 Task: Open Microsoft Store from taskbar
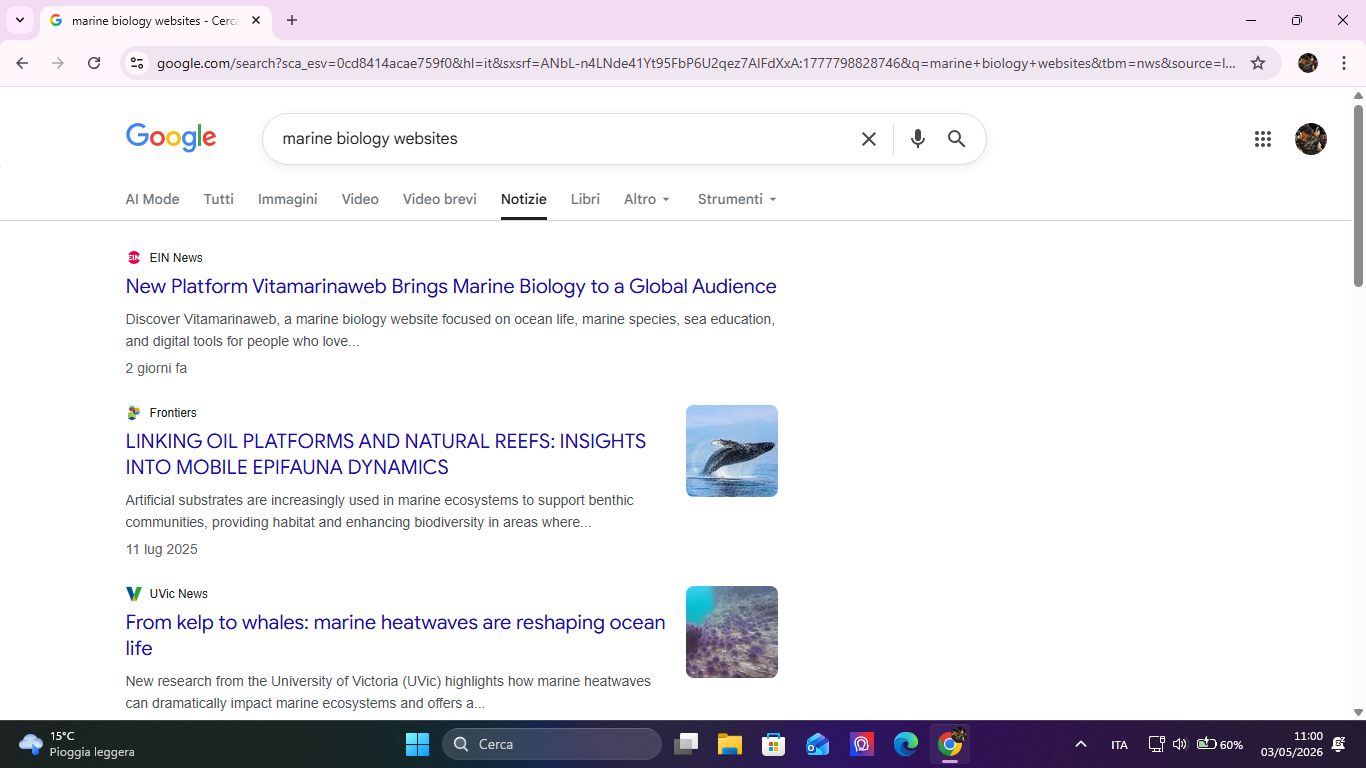(x=774, y=744)
